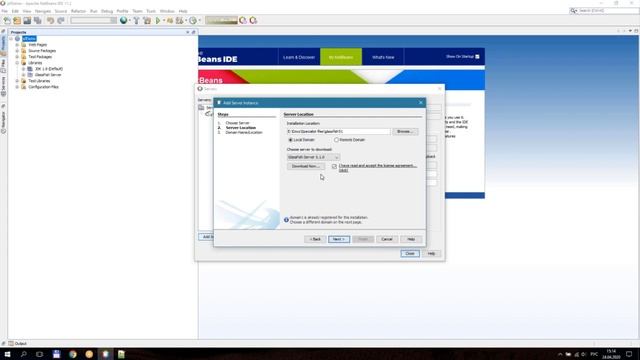640x360 pixels.
Task: Click the Build Project hammer icon
Action: (137, 20)
